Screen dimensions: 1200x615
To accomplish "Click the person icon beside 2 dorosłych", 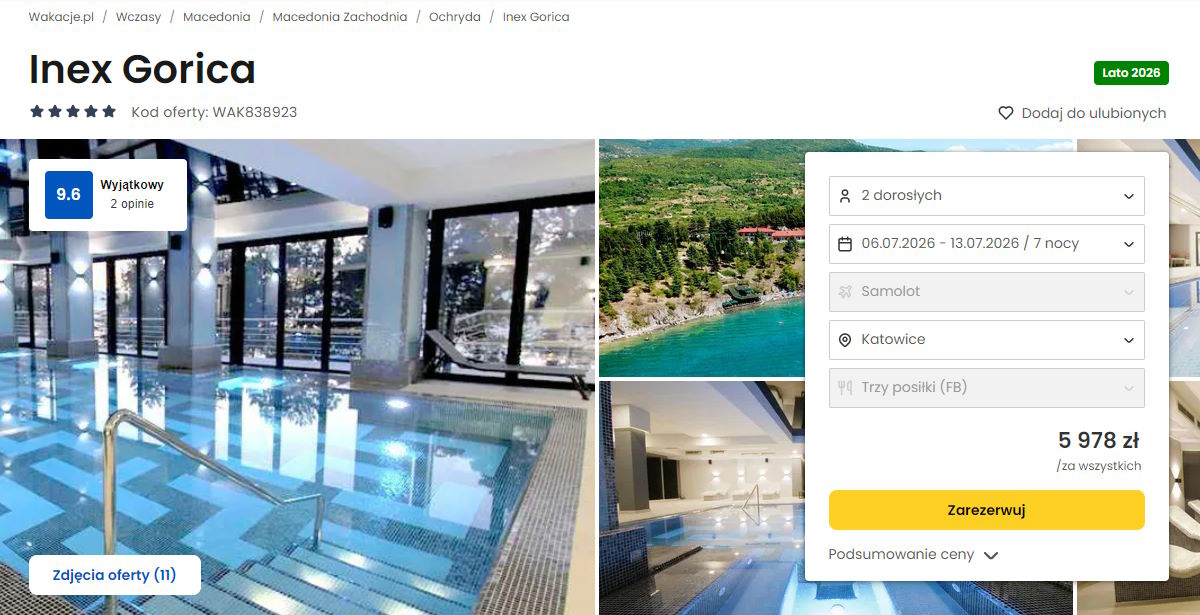I will 845,196.
